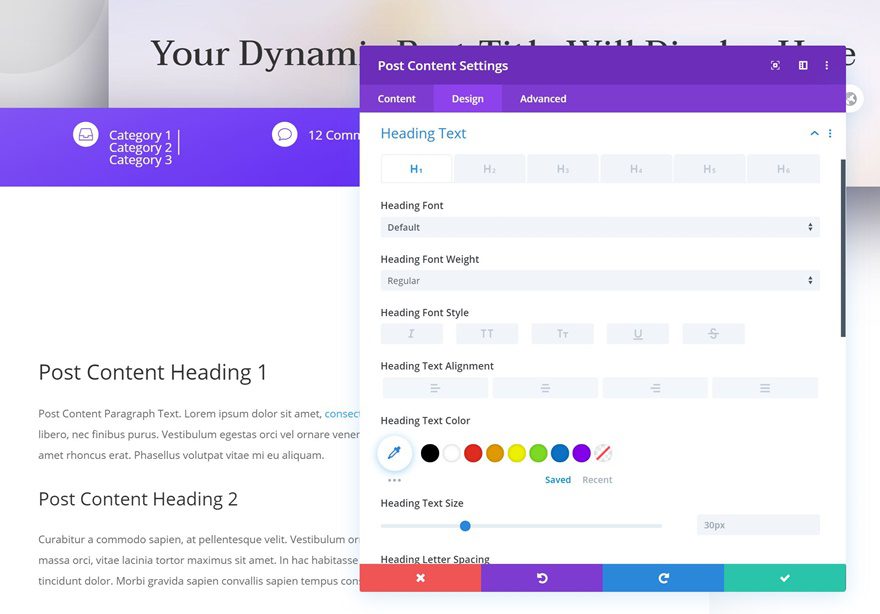Select the H3 heading level
This screenshot has width=880, height=614.
coord(562,169)
